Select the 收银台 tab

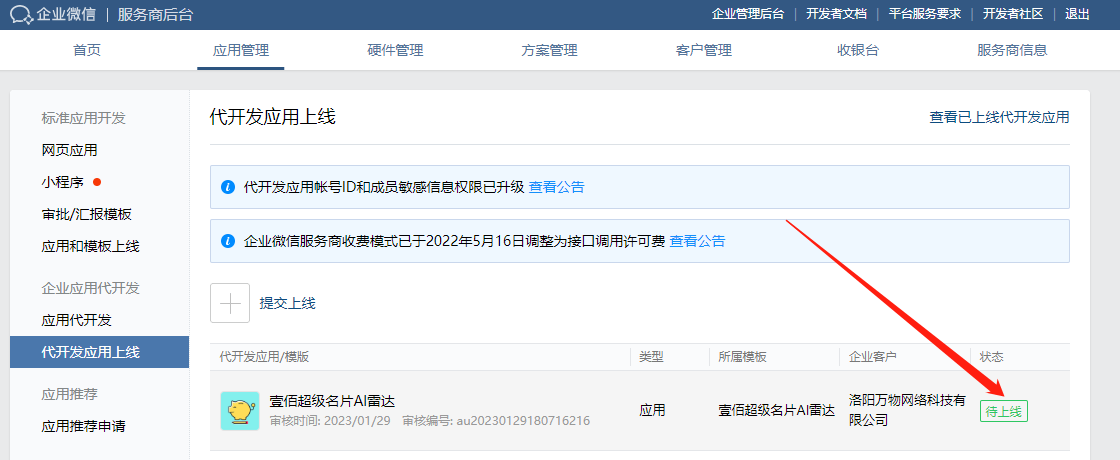tap(858, 51)
